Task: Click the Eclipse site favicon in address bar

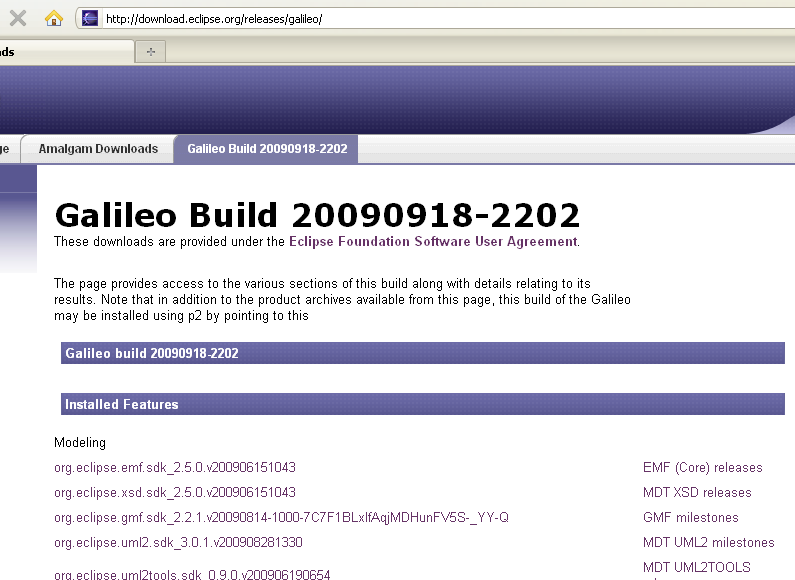Action: pos(90,18)
